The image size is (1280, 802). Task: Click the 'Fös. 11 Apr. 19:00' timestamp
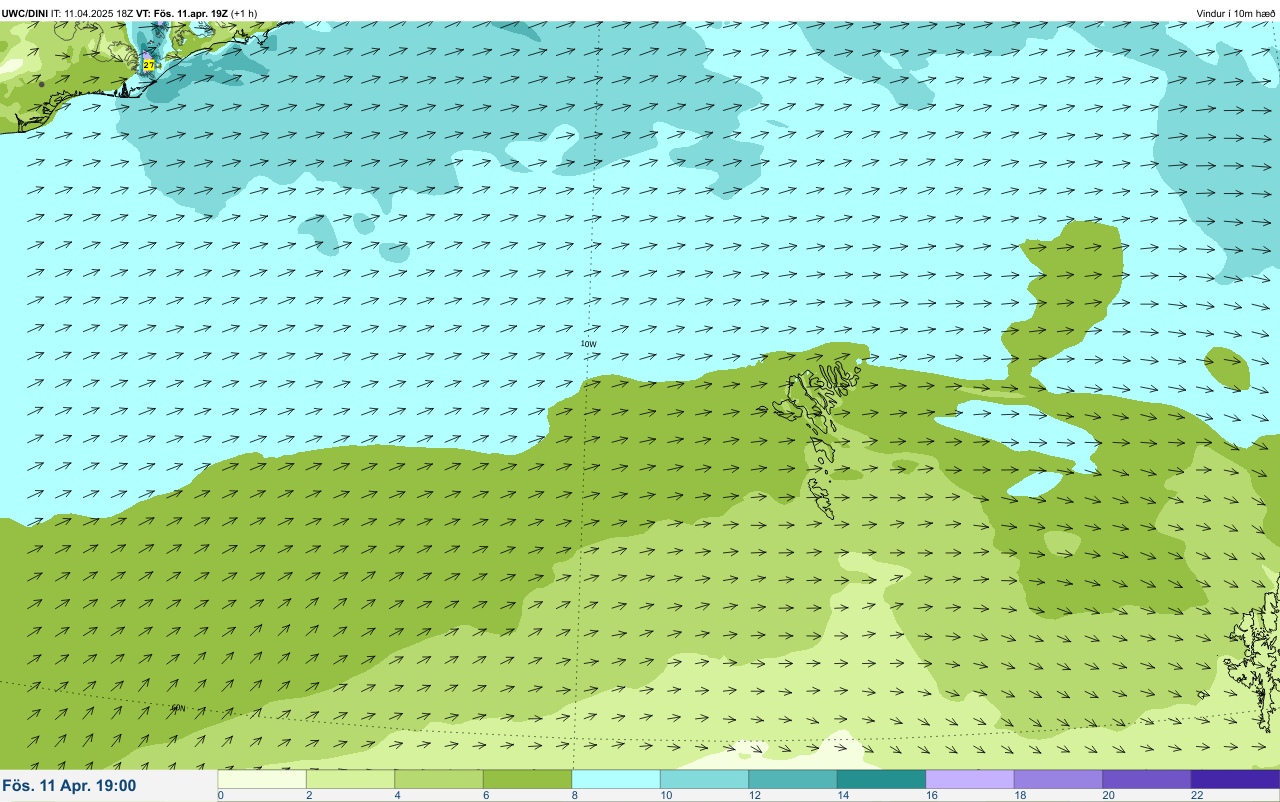coord(69,786)
